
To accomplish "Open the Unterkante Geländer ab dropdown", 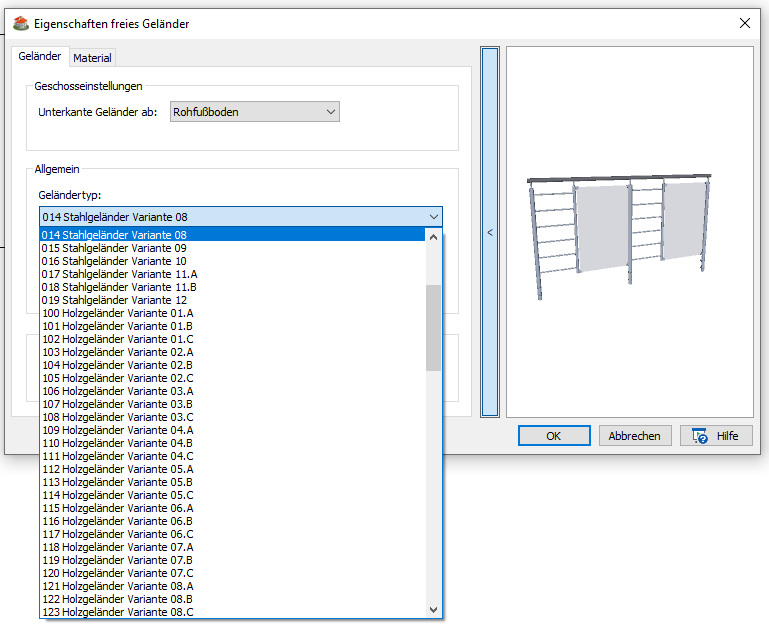I will coord(255,112).
